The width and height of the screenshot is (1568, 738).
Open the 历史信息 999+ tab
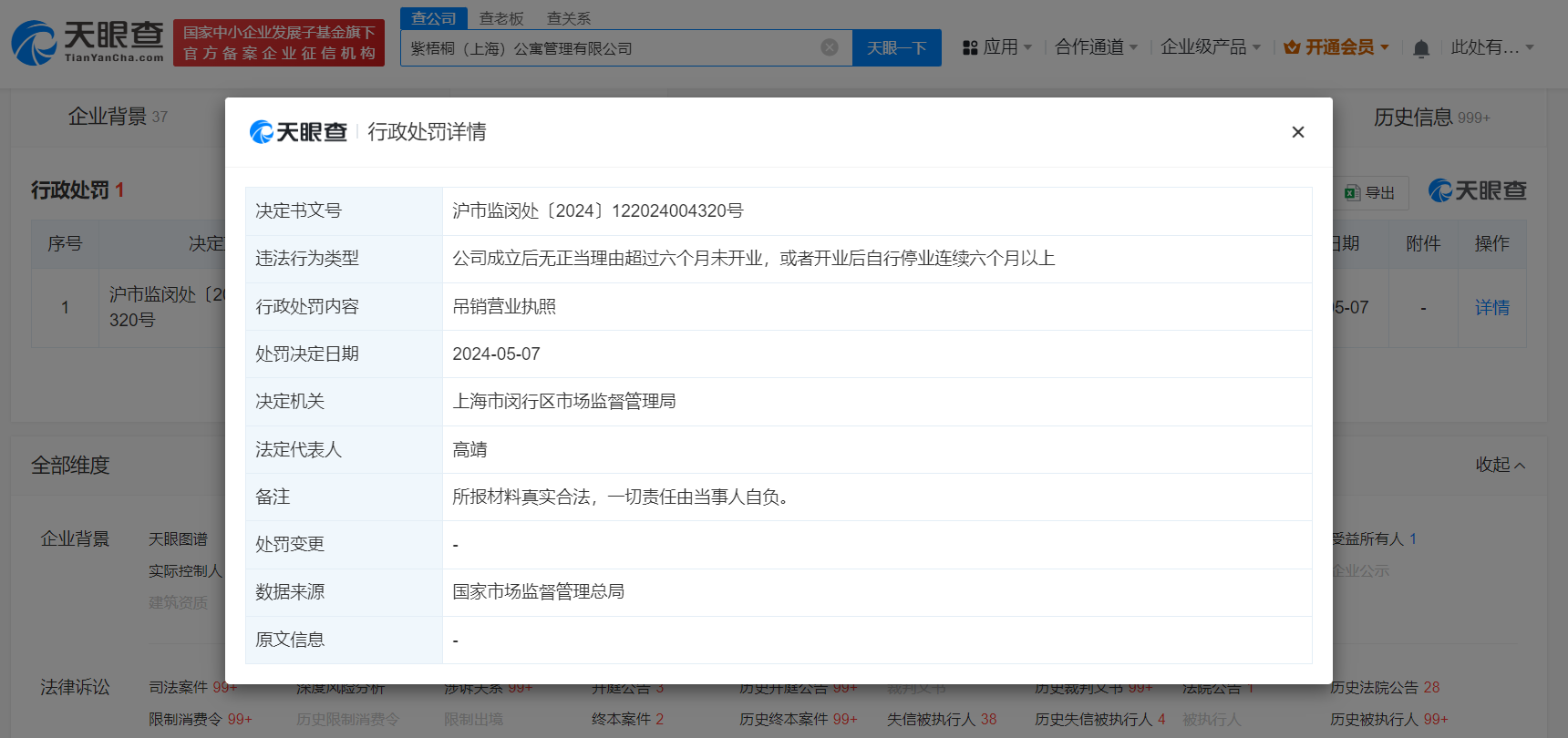tap(1431, 118)
